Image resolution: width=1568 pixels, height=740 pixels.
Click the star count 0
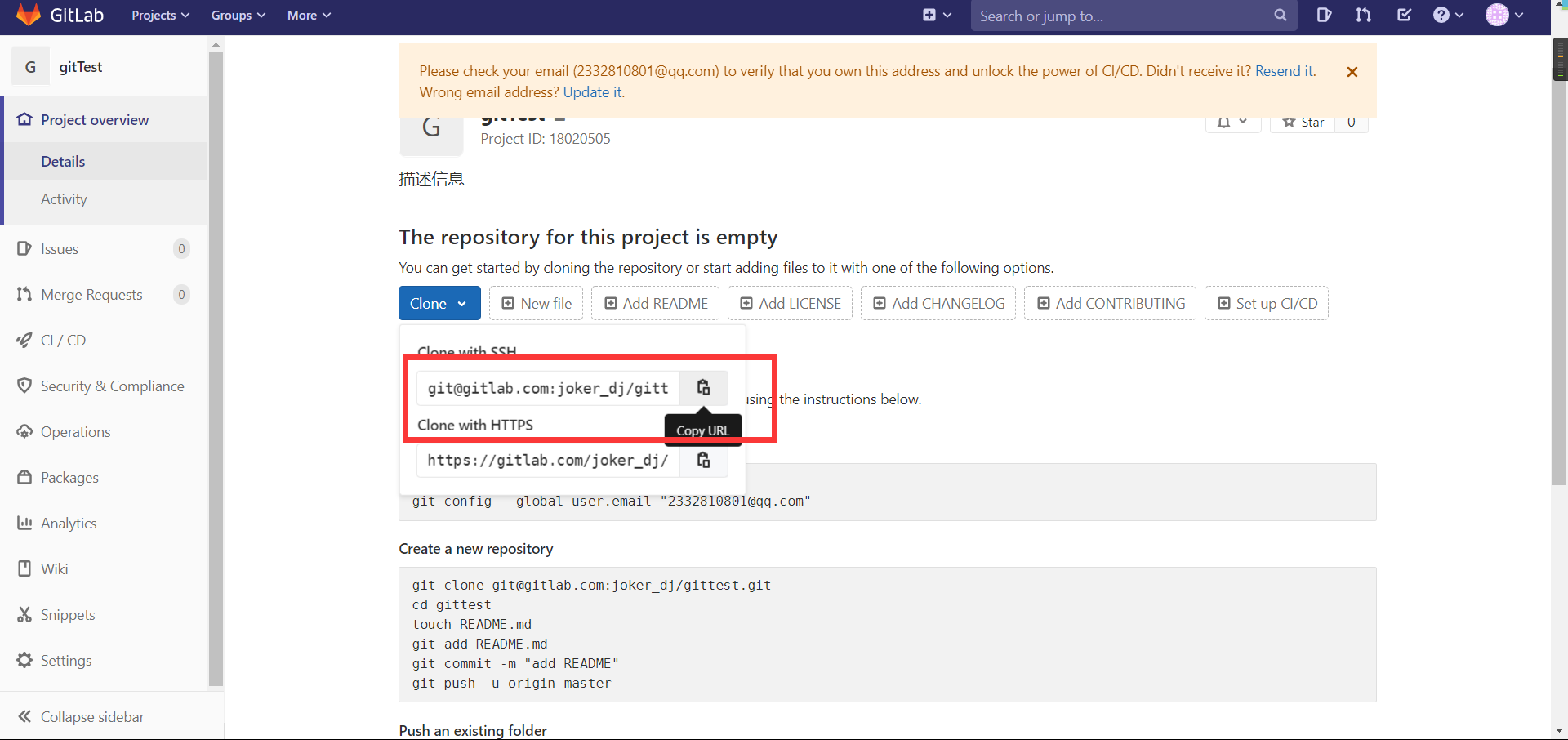tap(1352, 123)
